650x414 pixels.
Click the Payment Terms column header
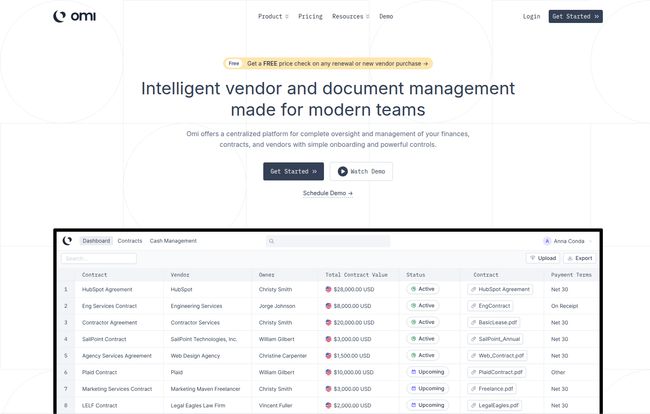(x=571, y=275)
